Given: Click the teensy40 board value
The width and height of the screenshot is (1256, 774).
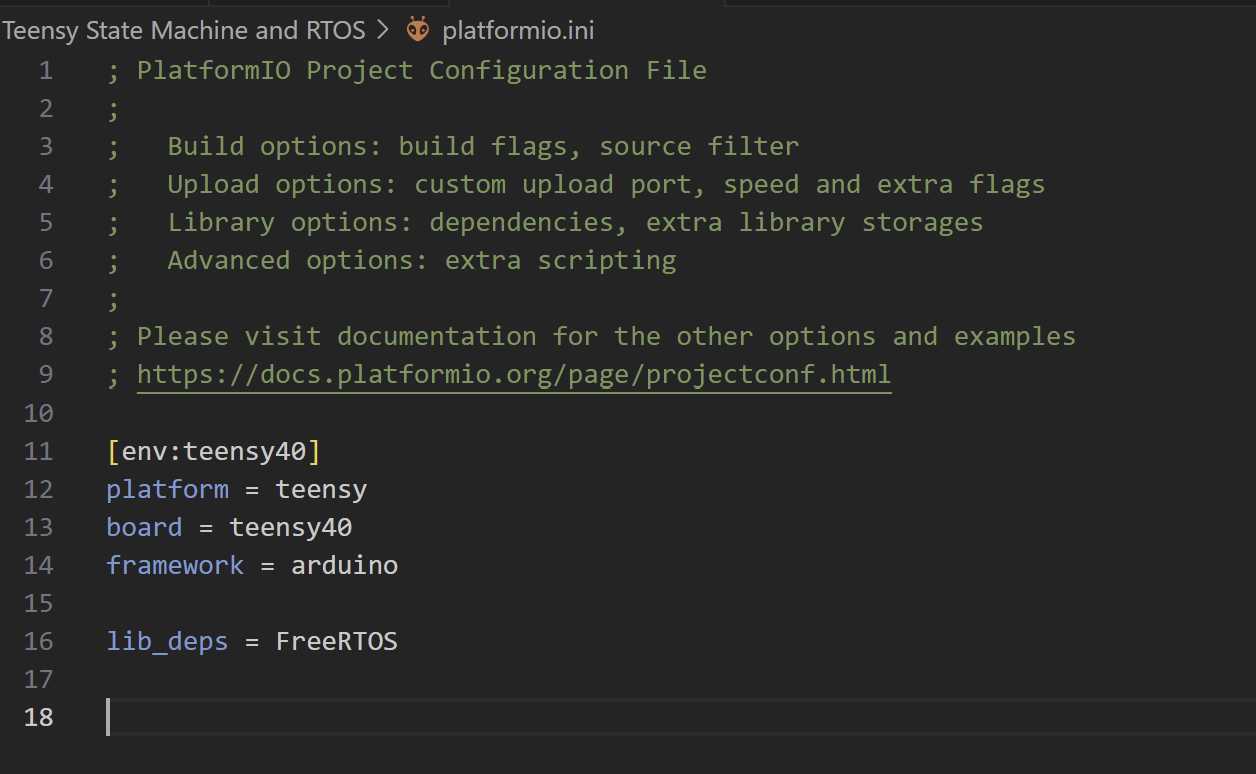Looking at the screenshot, I should (291, 527).
